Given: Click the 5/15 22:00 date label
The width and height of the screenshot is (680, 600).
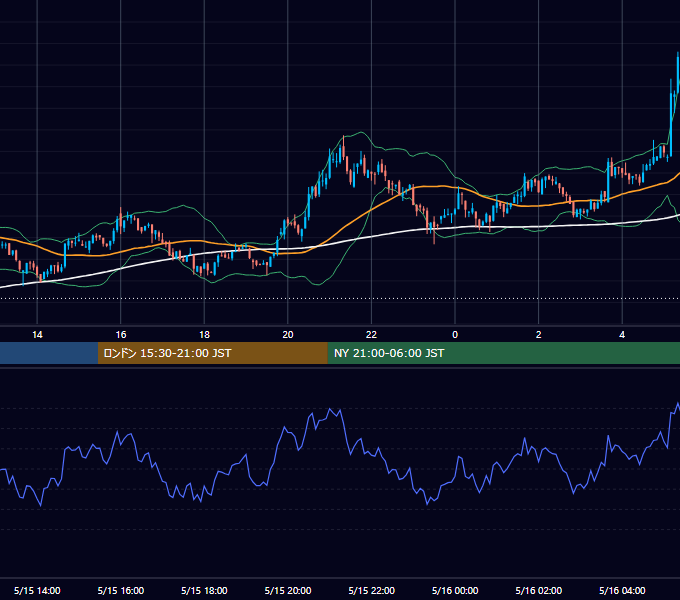Looking at the screenshot, I should click(371, 590).
